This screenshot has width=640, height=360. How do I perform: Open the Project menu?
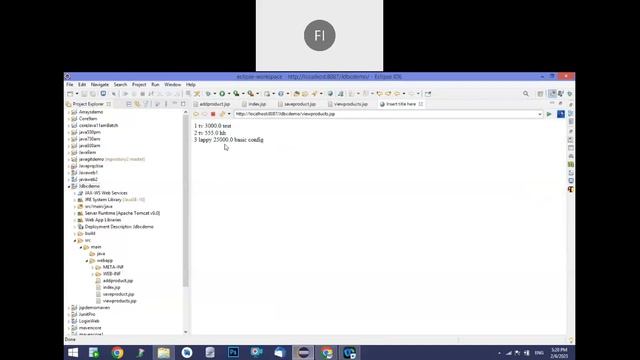139,84
